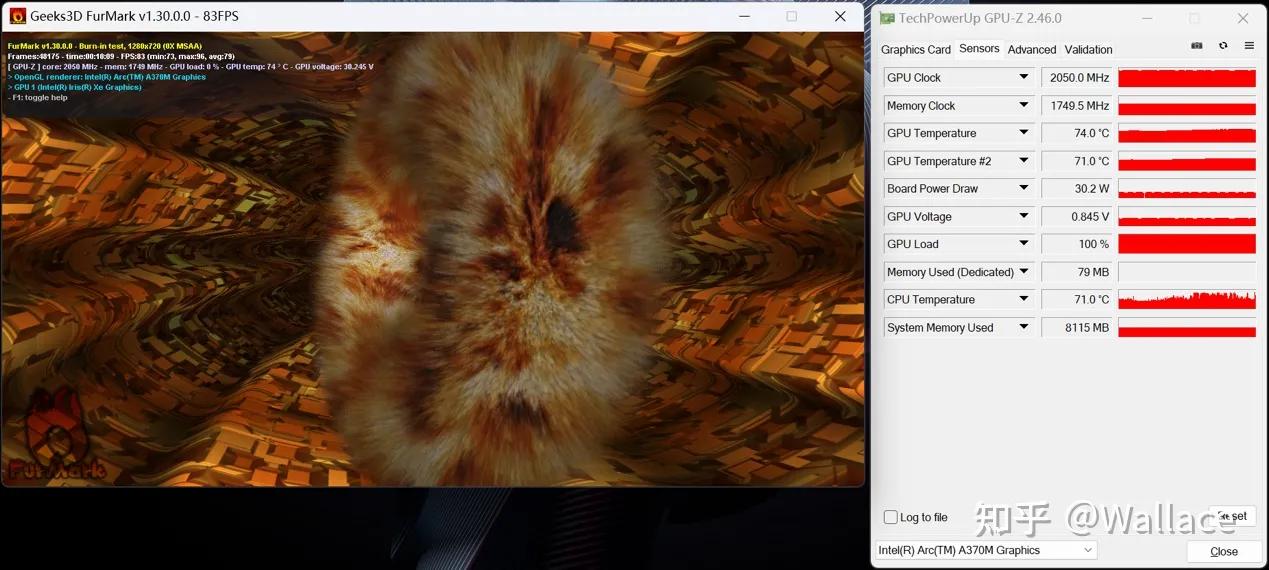Maximize the FurMark window

tap(792, 16)
